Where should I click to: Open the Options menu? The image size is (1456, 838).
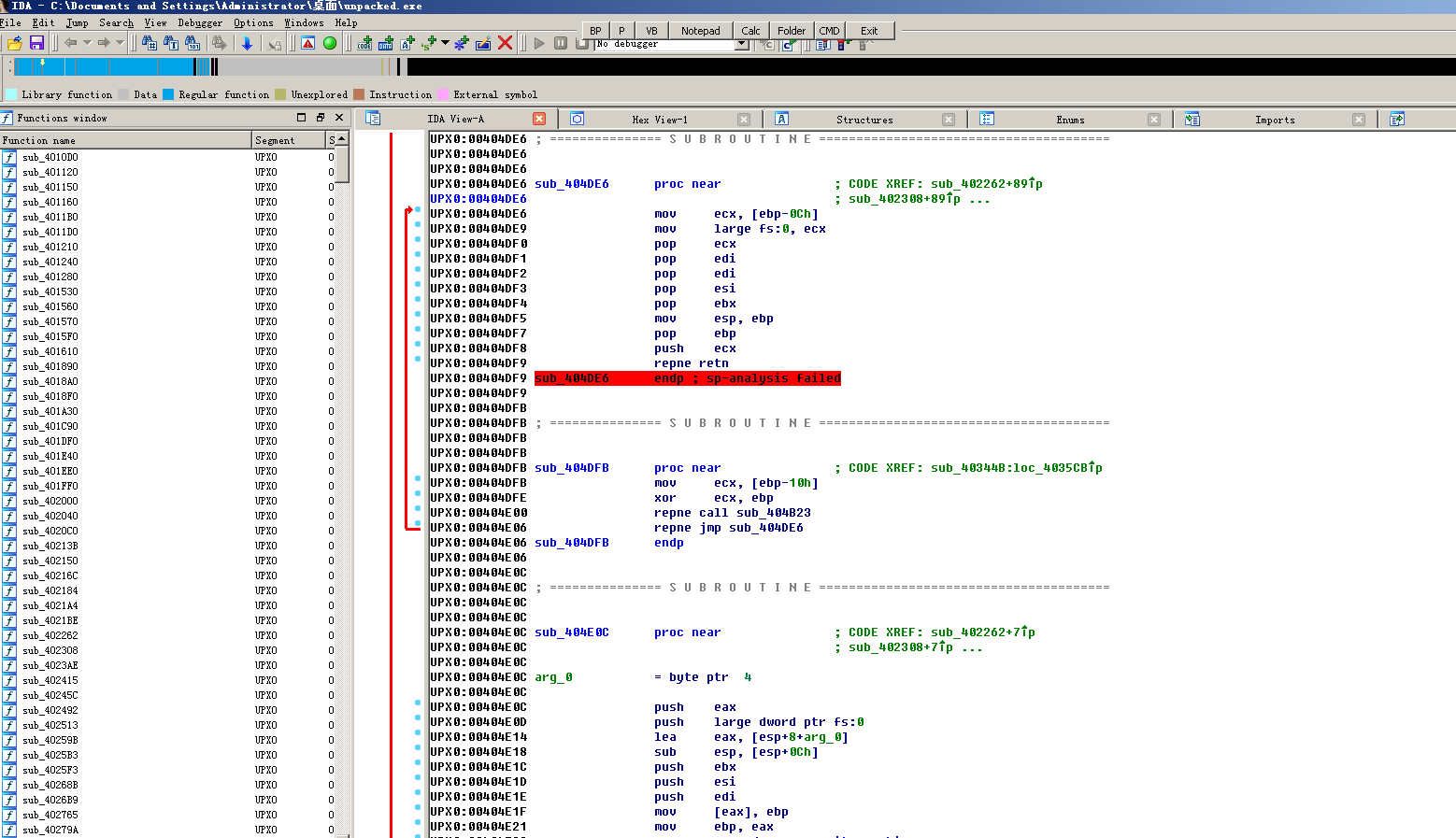254,22
